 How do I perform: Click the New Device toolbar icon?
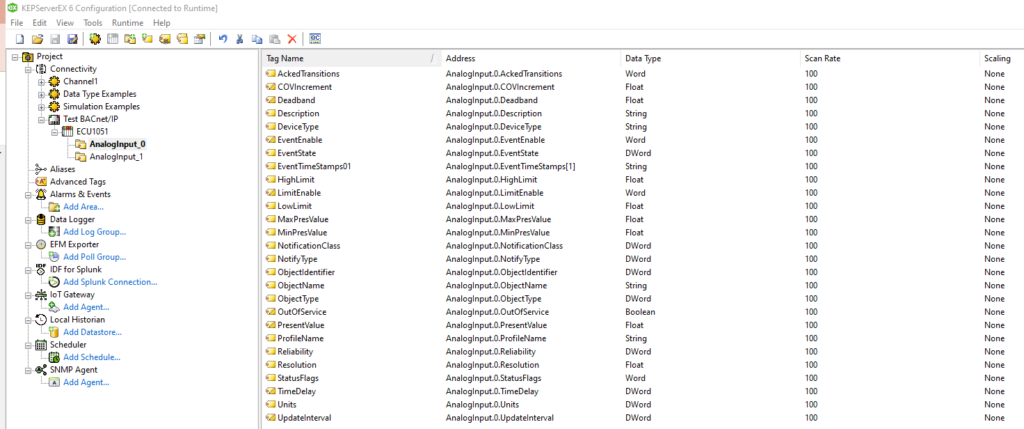coord(112,39)
